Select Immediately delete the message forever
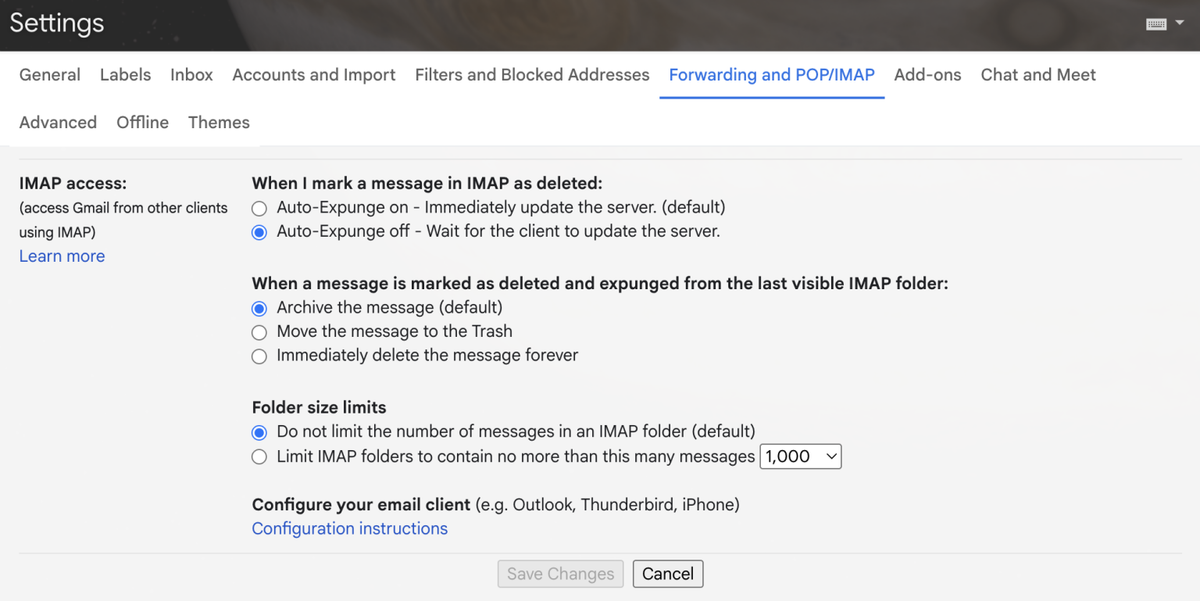The image size is (1200, 601). pos(260,356)
